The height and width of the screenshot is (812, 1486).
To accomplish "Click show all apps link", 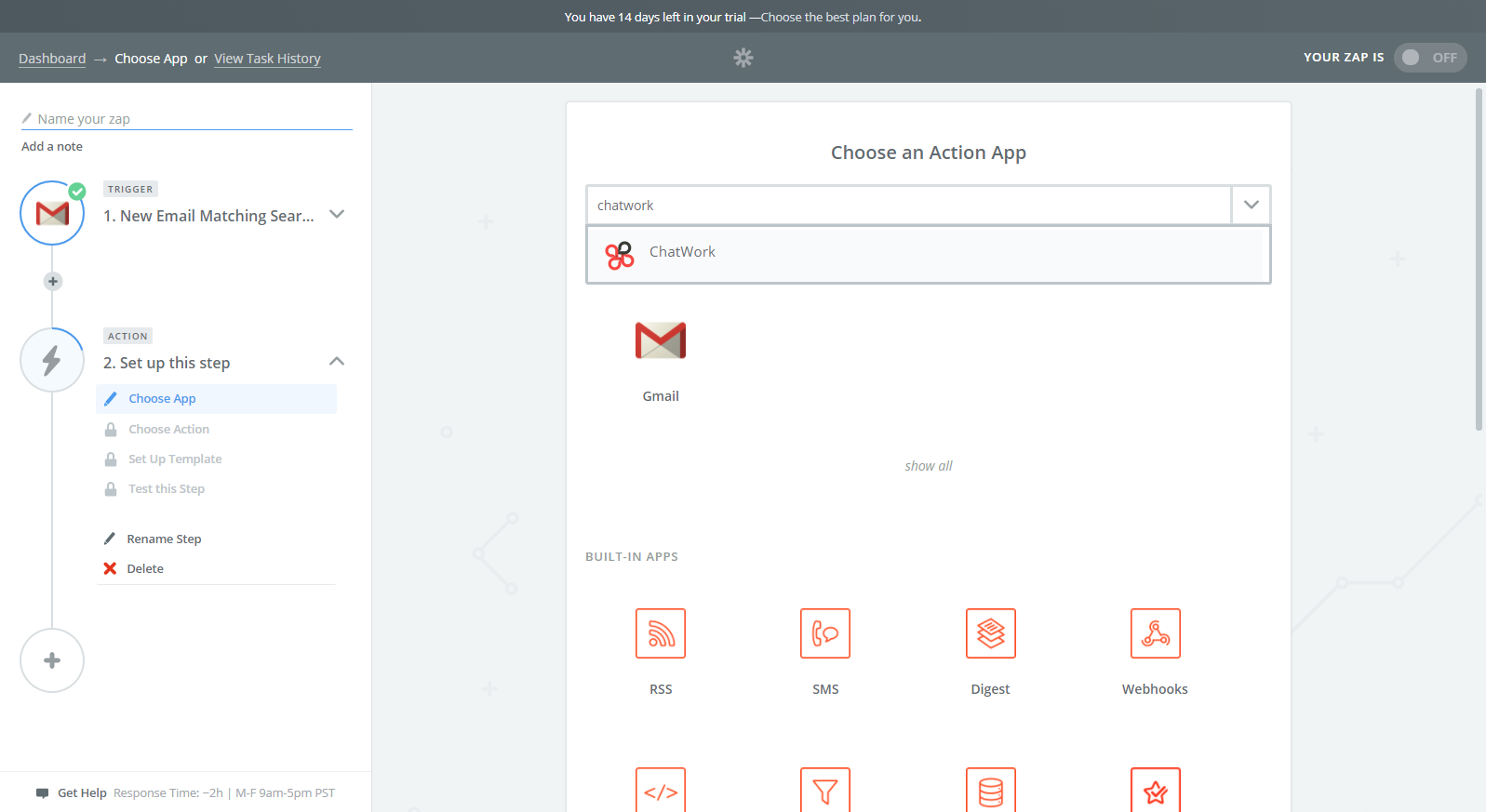I will click(929, 466).
